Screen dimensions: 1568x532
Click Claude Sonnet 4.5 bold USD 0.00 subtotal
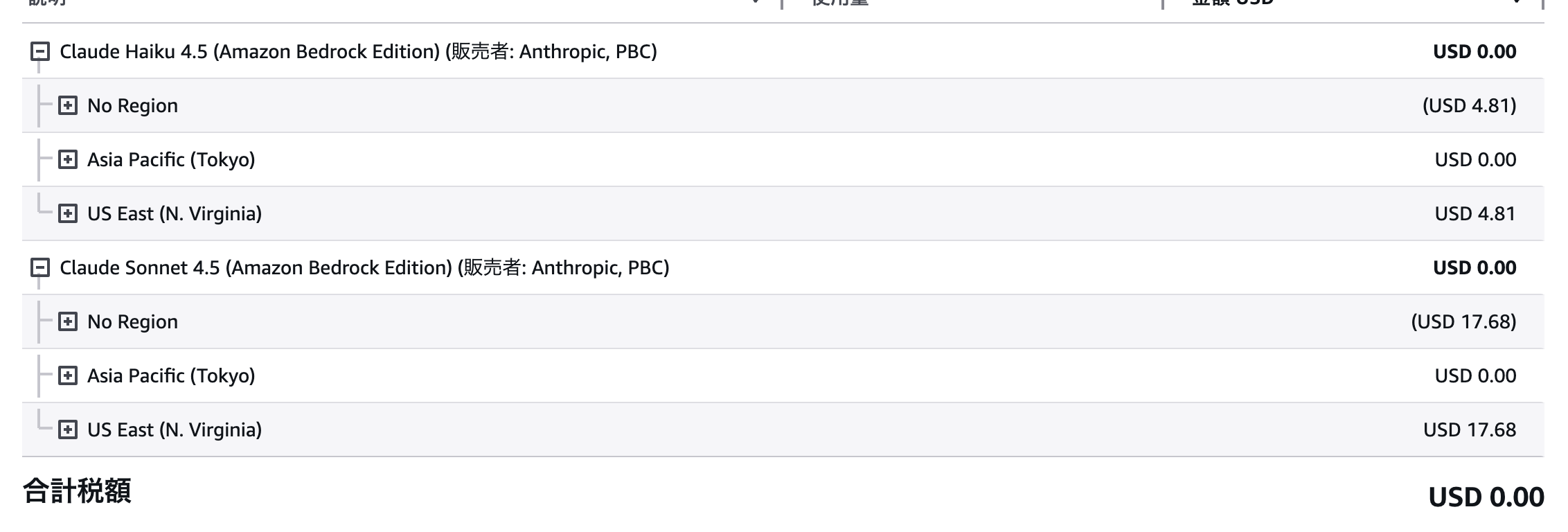pos(1475,268)
